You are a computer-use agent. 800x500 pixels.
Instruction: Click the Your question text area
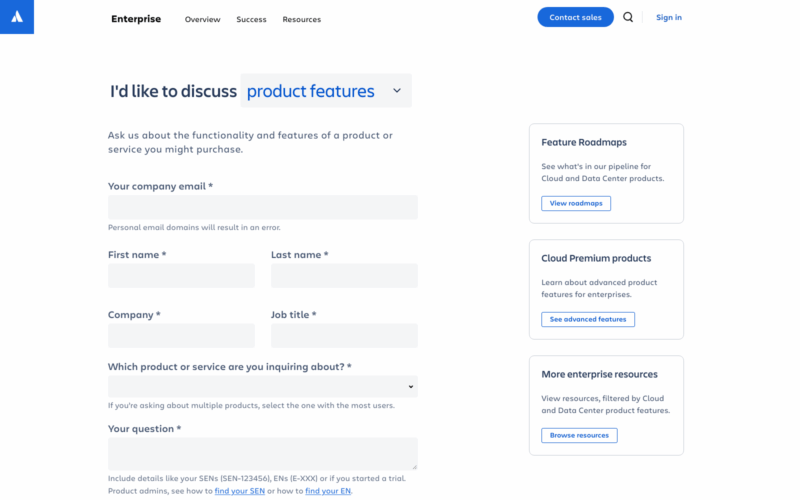click(x=263, y=454)
